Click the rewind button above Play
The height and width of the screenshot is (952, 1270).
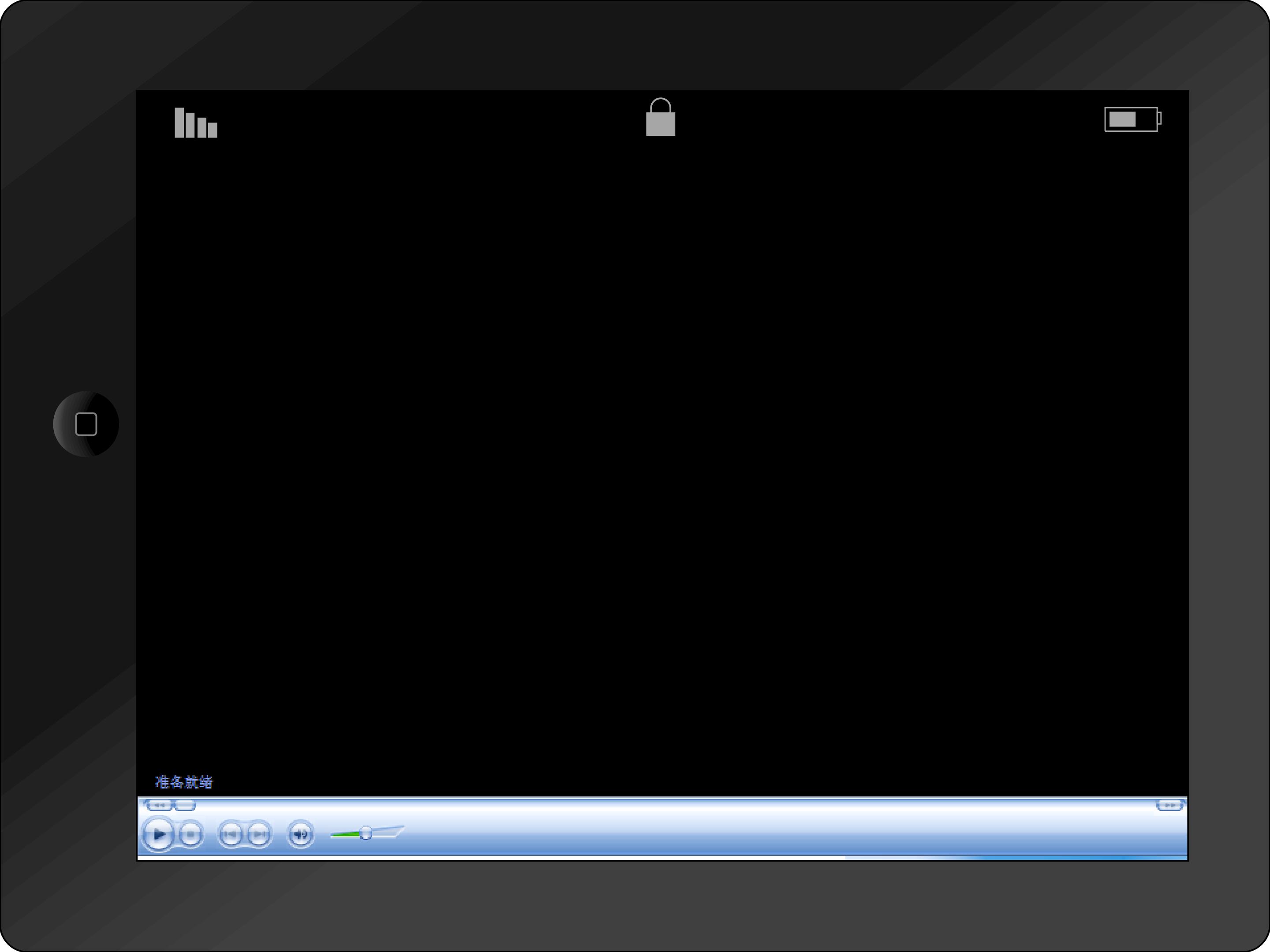(x=160, y=805)
